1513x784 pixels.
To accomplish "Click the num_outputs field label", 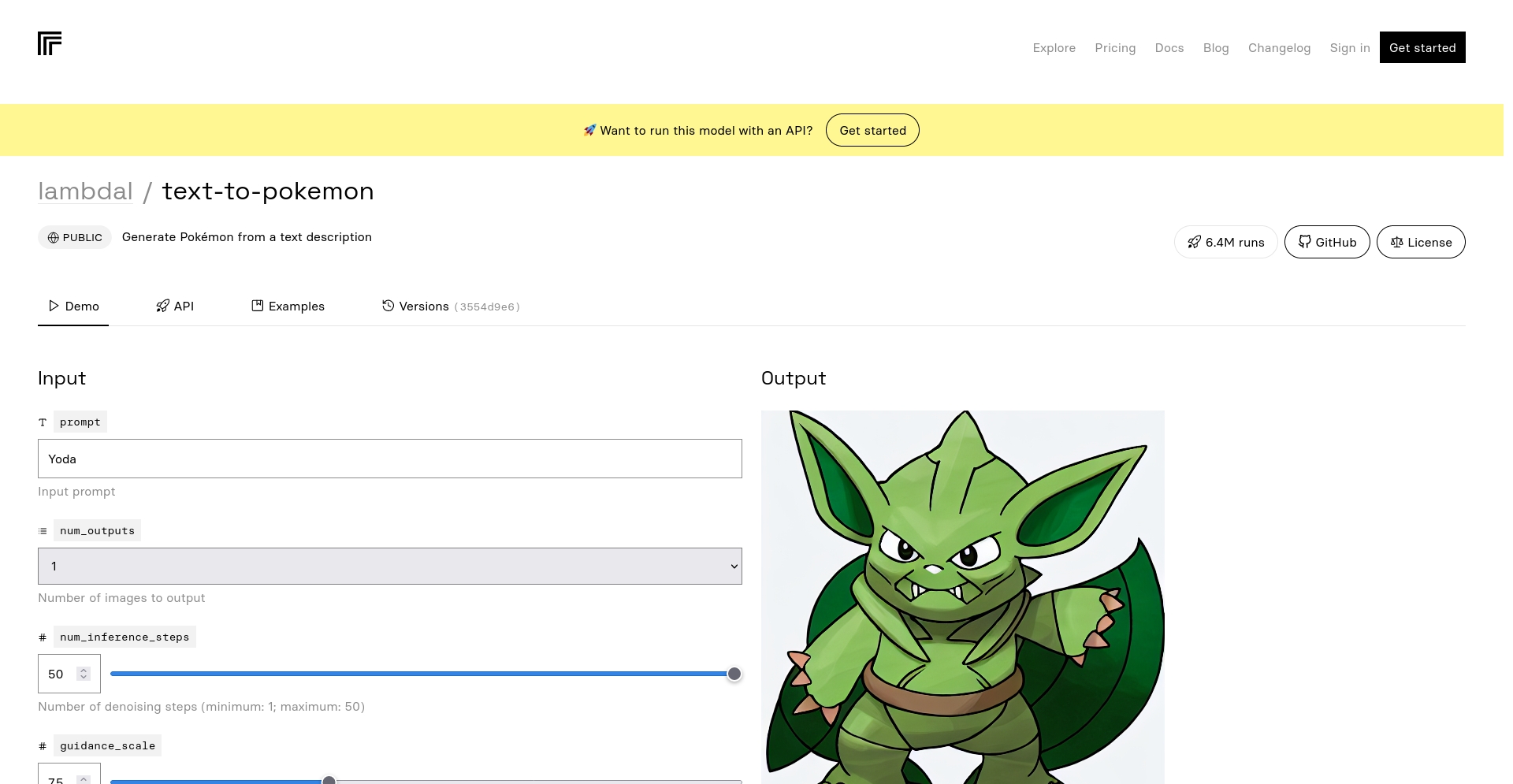I will coord(97,531).
